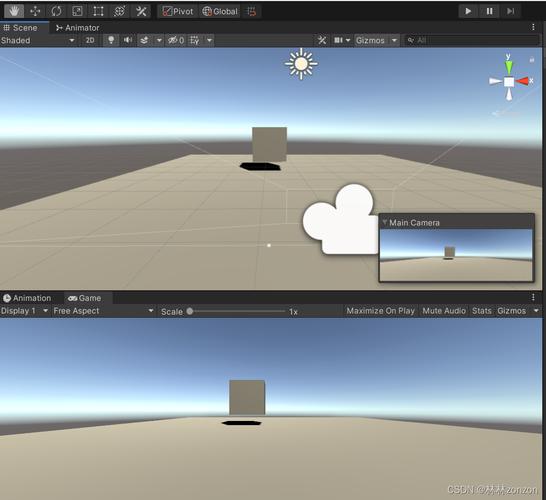Viewport: 546px width, 500px height.
Task: Switch to the Game tab
Action: pos(85,298)
